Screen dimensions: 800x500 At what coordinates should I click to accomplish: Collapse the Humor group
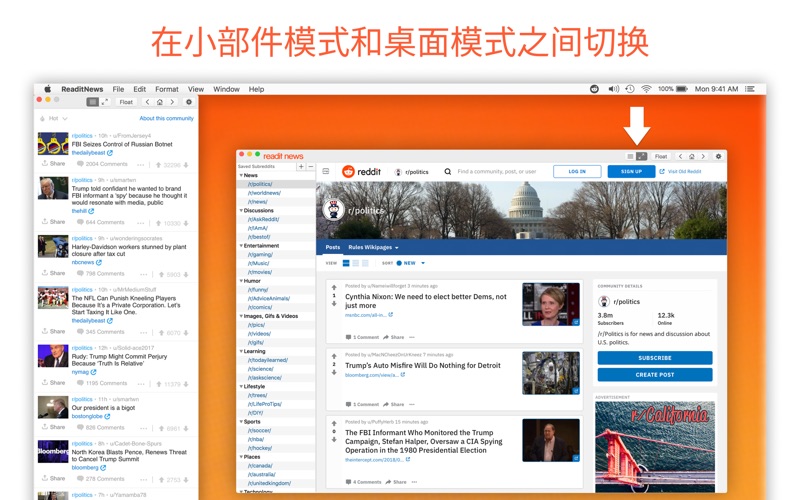241,281
